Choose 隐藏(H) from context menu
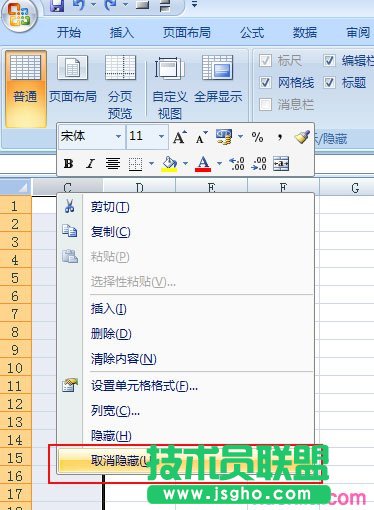Screen dimensions: 374x510 [x=185, y=435]
